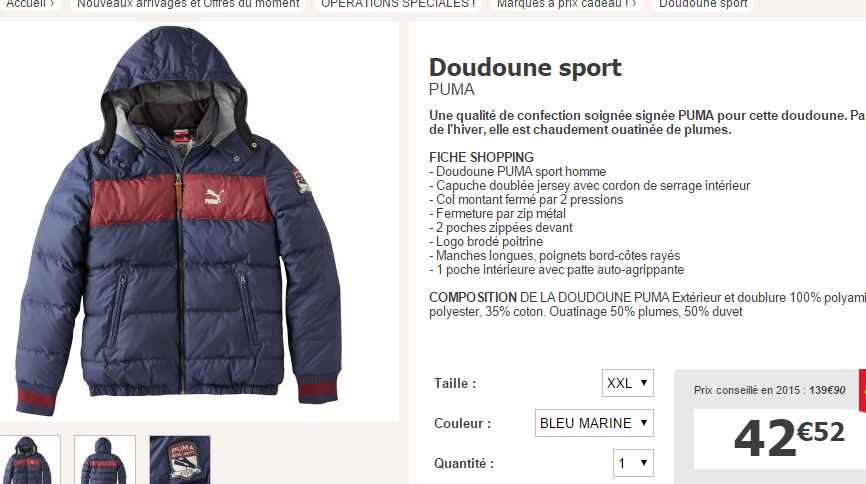
Task: Click the Doudoune sport product title
Action: click(x=525, y=67)
